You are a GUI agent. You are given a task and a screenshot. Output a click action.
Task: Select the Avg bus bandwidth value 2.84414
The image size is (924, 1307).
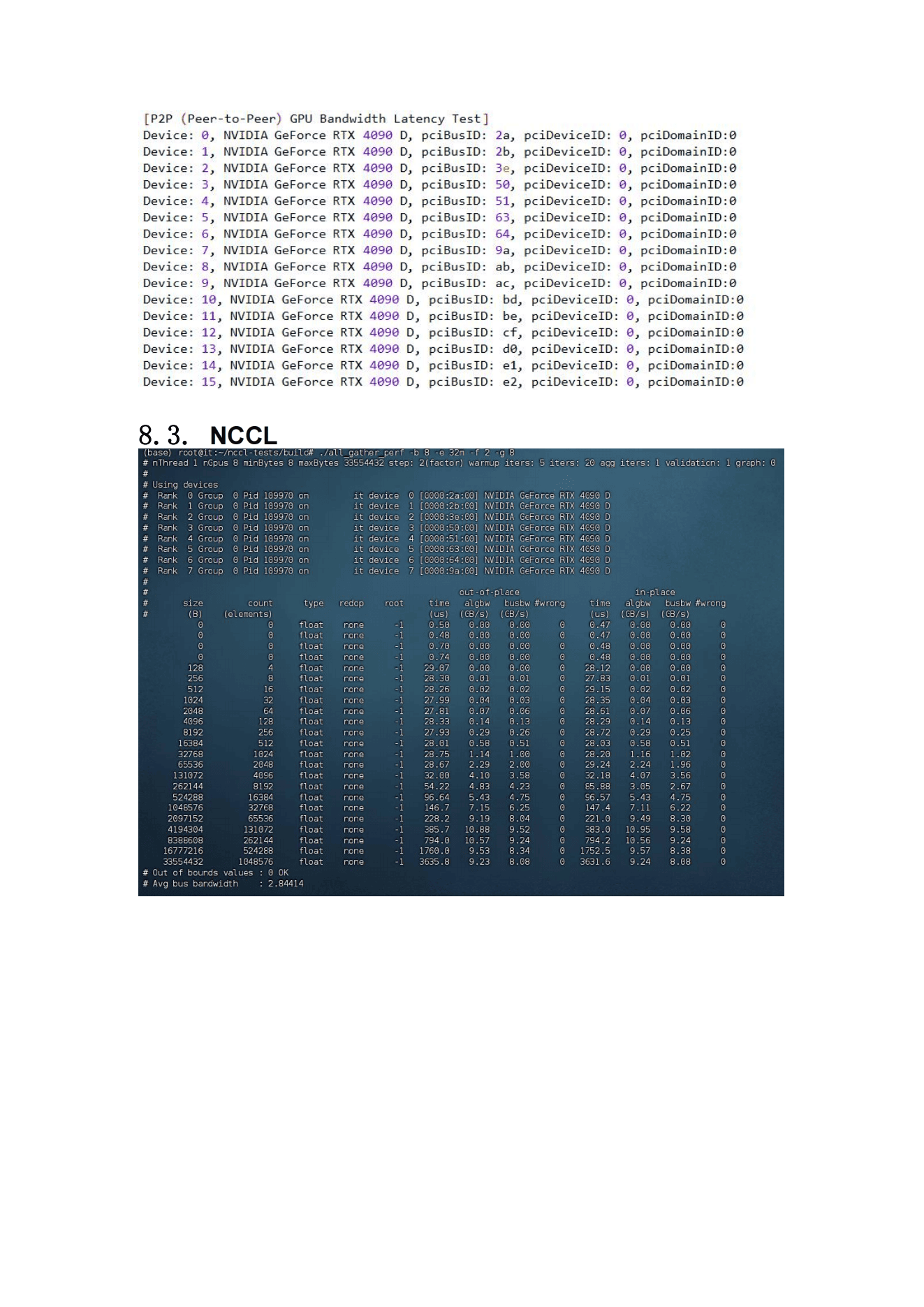[x=286, y=884]
